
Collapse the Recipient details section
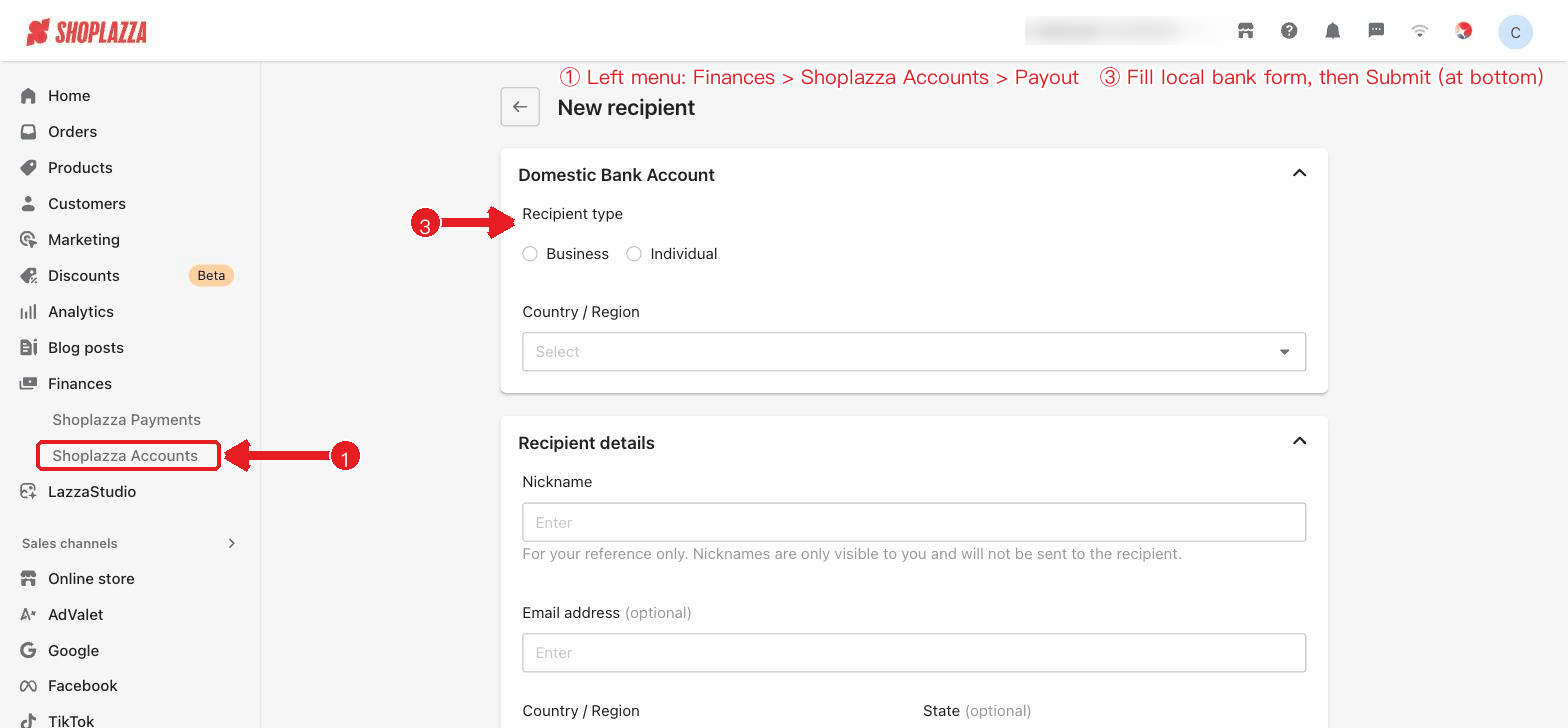(x=1299, y=442)
